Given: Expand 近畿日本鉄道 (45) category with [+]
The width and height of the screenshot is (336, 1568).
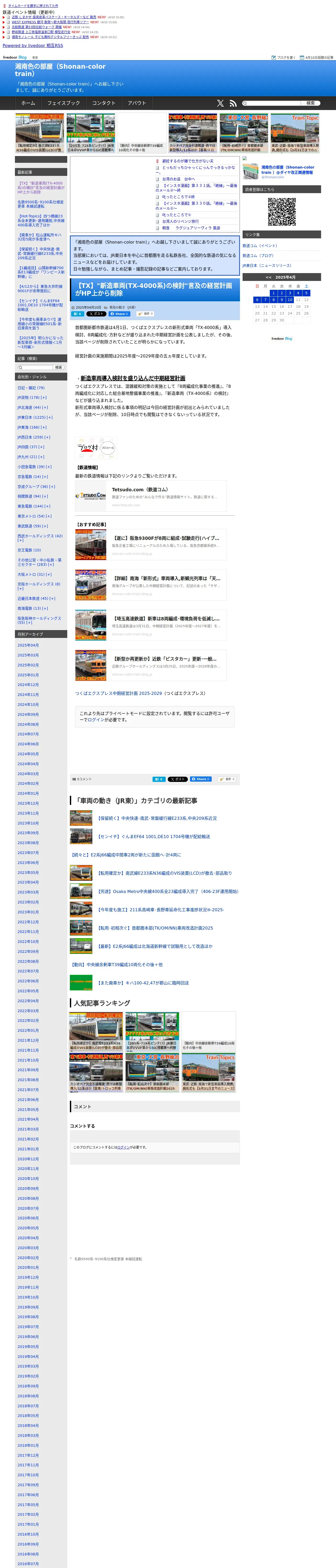Looking at the screenshot, I should (x=52, y=598).
